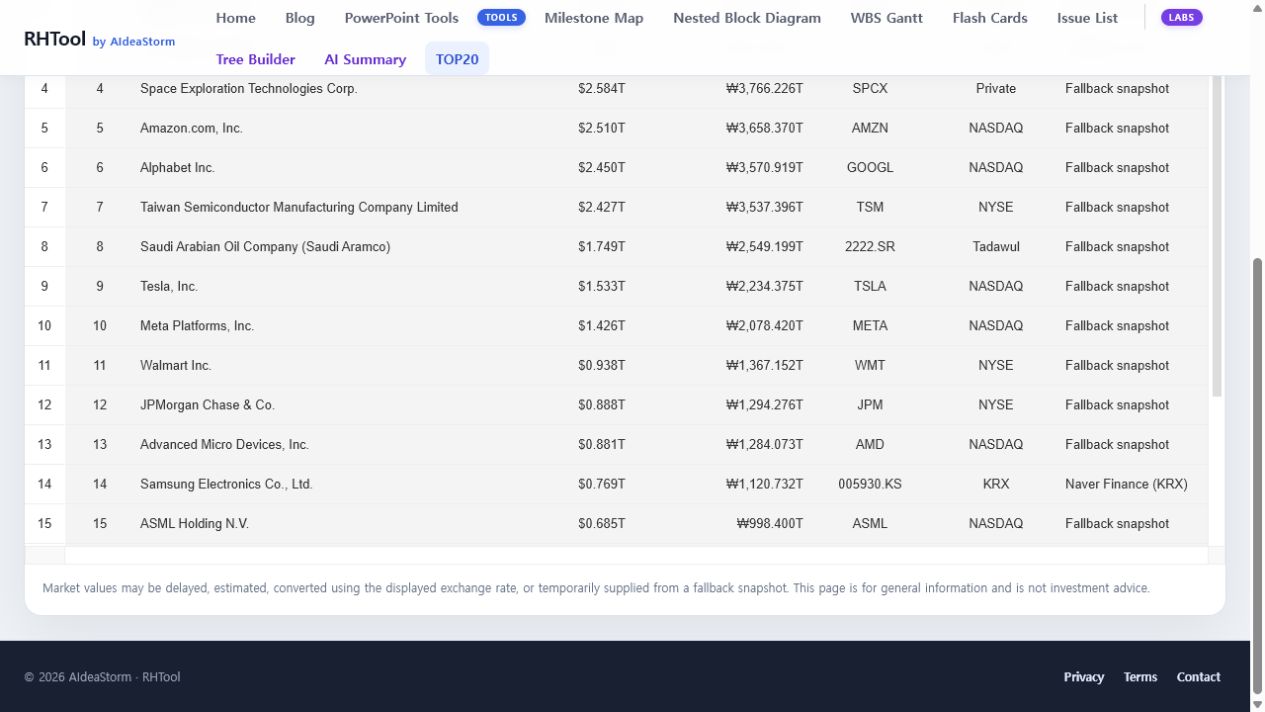
Task: Click the TOOLS badge in navbar
Action: (x=501, y=17)
